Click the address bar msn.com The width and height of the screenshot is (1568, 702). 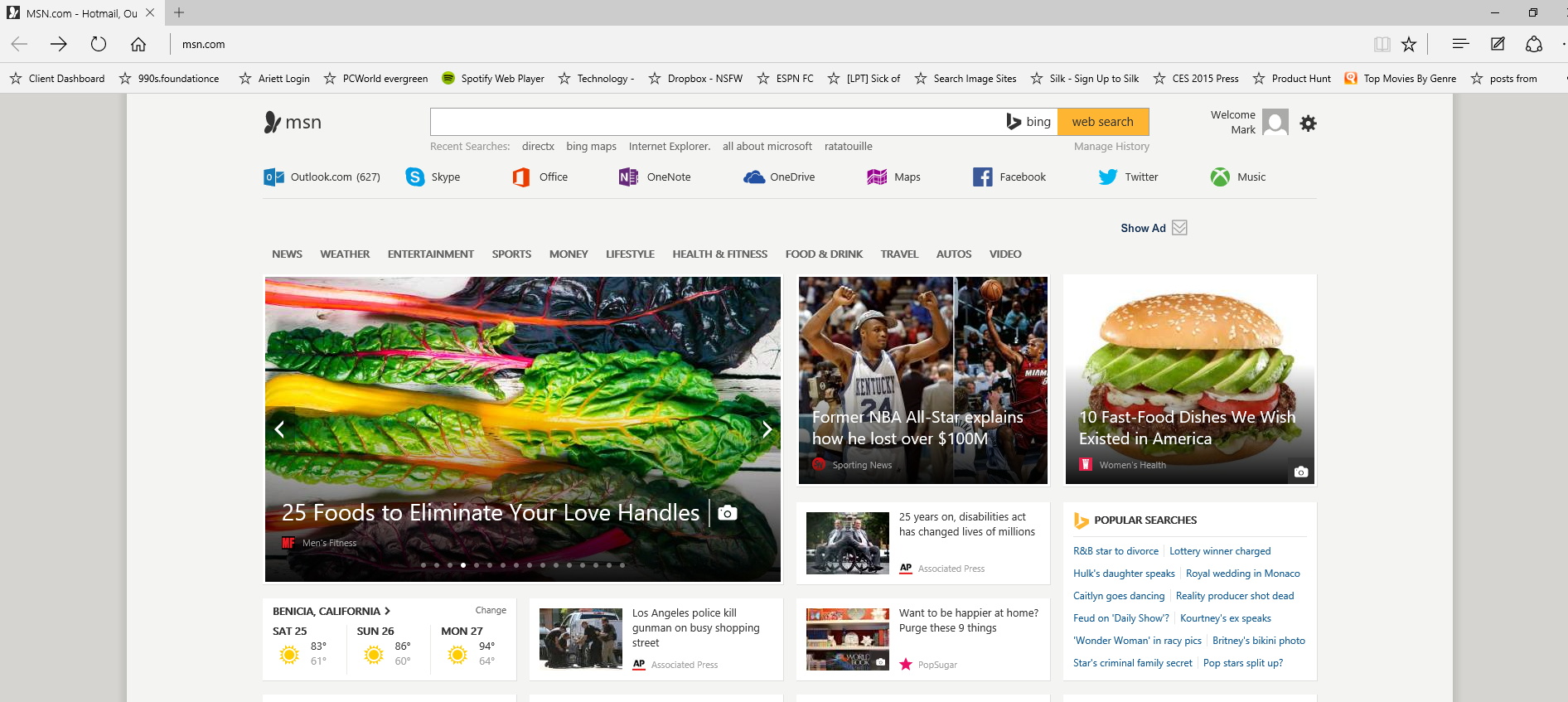click(x=204, y=45)
